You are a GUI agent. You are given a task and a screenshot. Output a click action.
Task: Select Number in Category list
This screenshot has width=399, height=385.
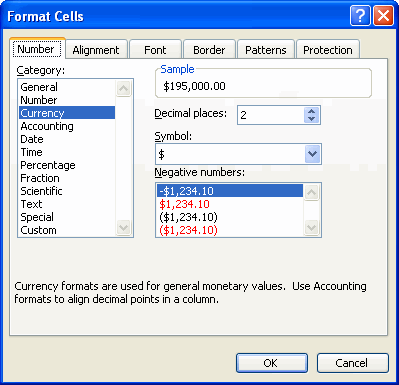click(67, 100)
